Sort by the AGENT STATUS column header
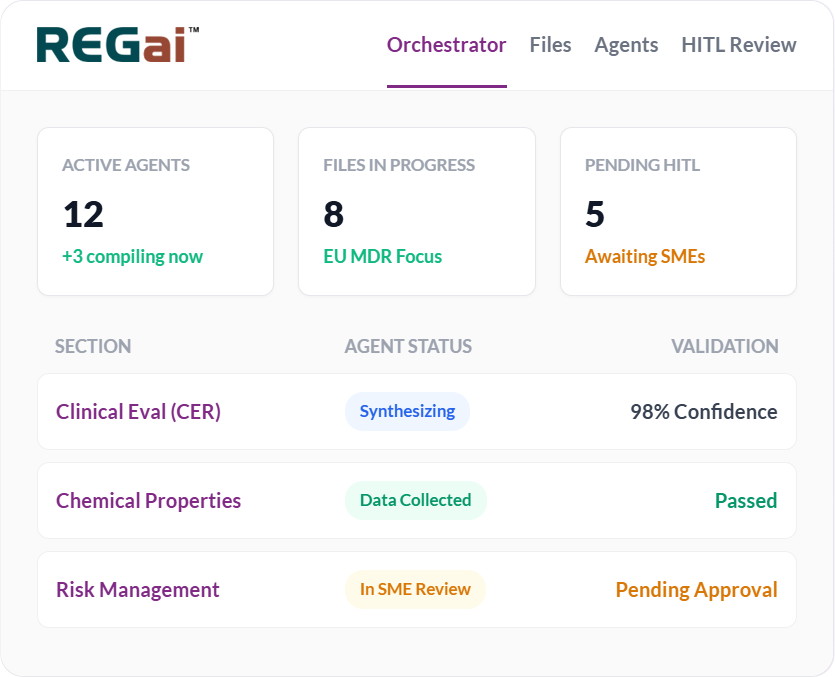Image resolution: width=835 pixels, height=677 pixels. [408, 346]
